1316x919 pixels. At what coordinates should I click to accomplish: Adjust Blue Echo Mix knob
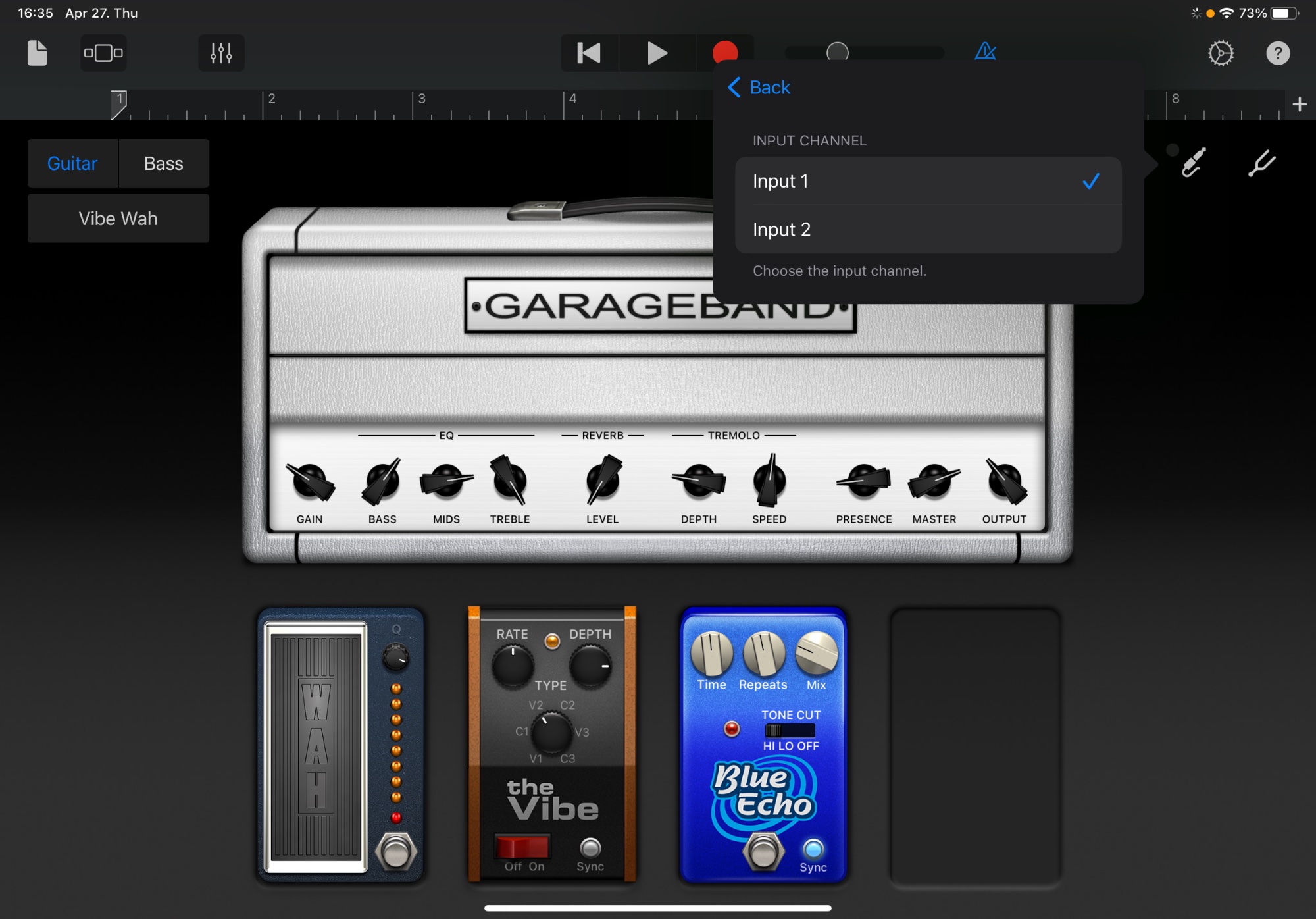(817, 653)
